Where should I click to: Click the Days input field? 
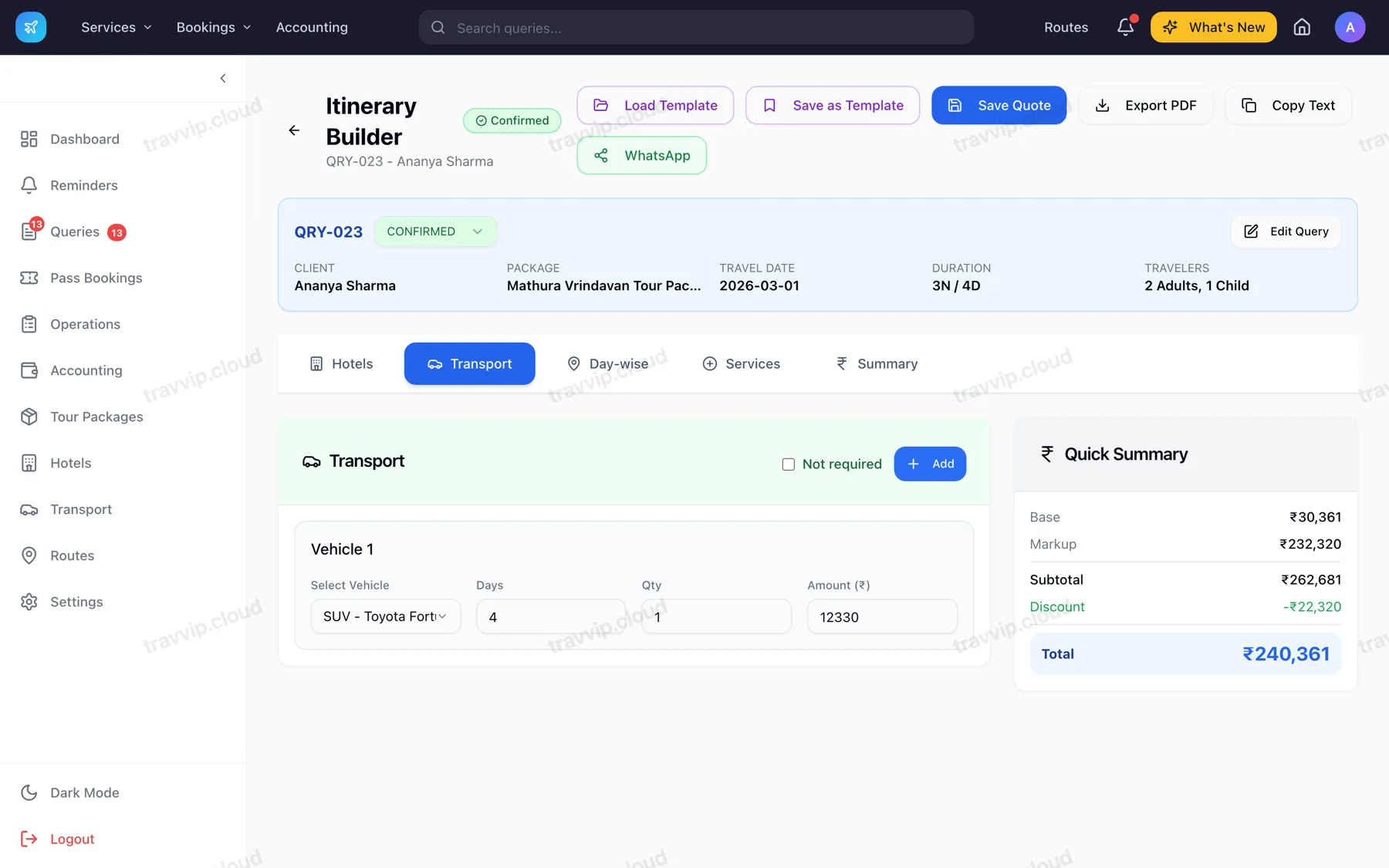[551, 616]
